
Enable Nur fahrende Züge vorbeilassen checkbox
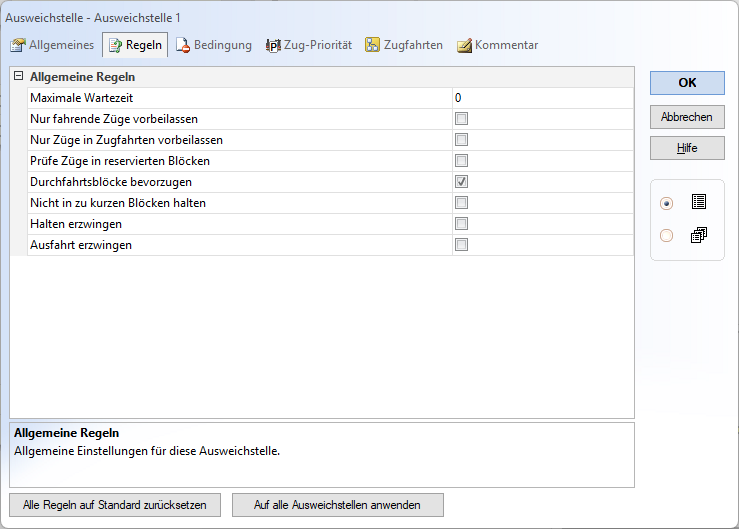point(461,119)
